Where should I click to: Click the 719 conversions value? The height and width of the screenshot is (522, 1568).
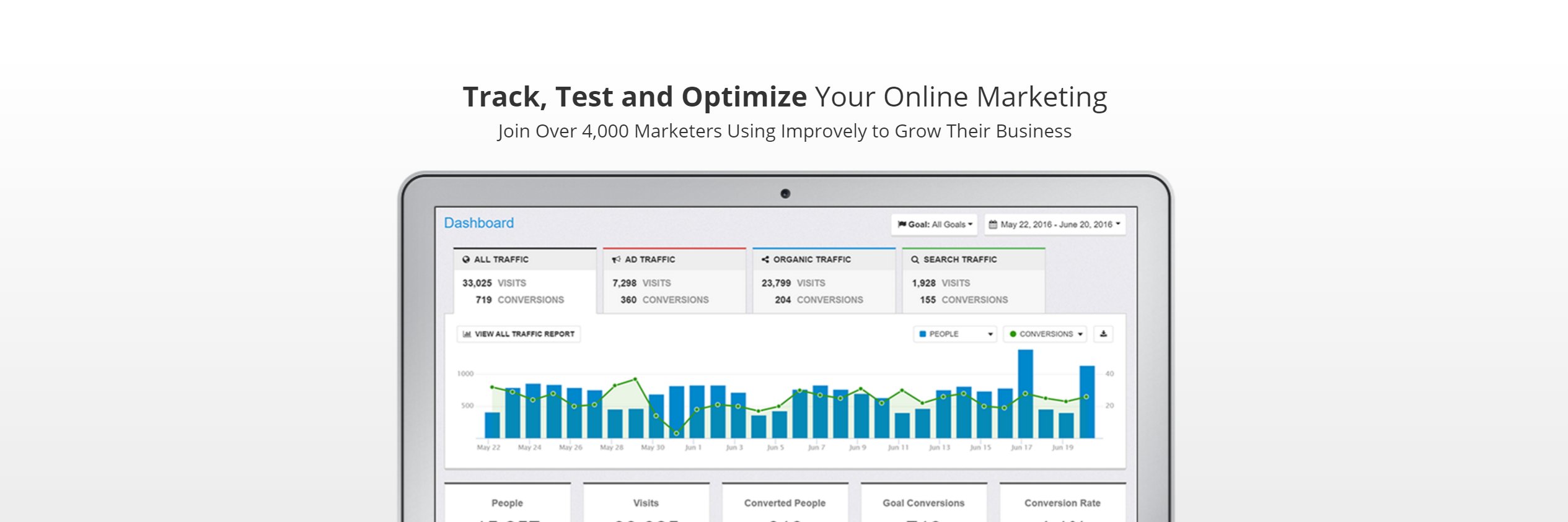click(x=484, y=300)
